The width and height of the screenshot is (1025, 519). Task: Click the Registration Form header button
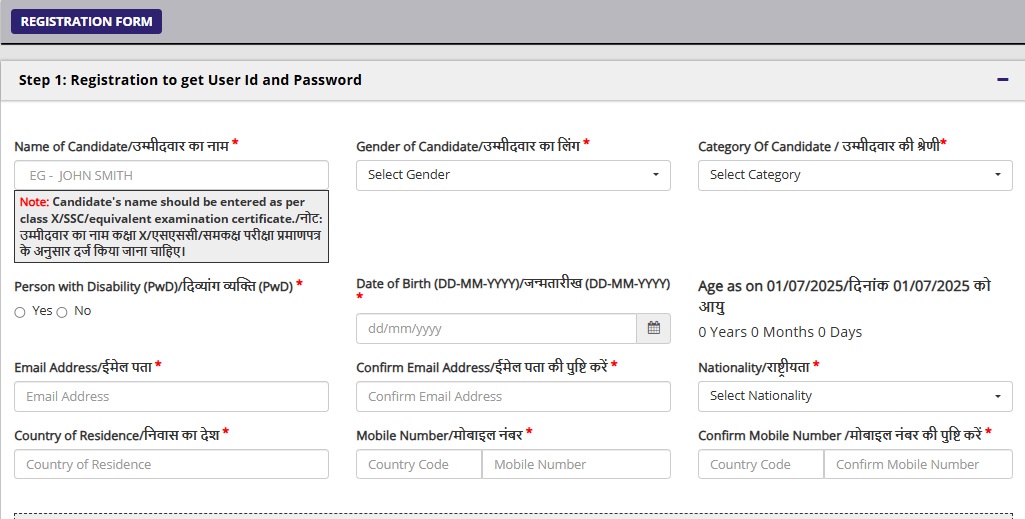pyautogui.click(x=86, y=21)
